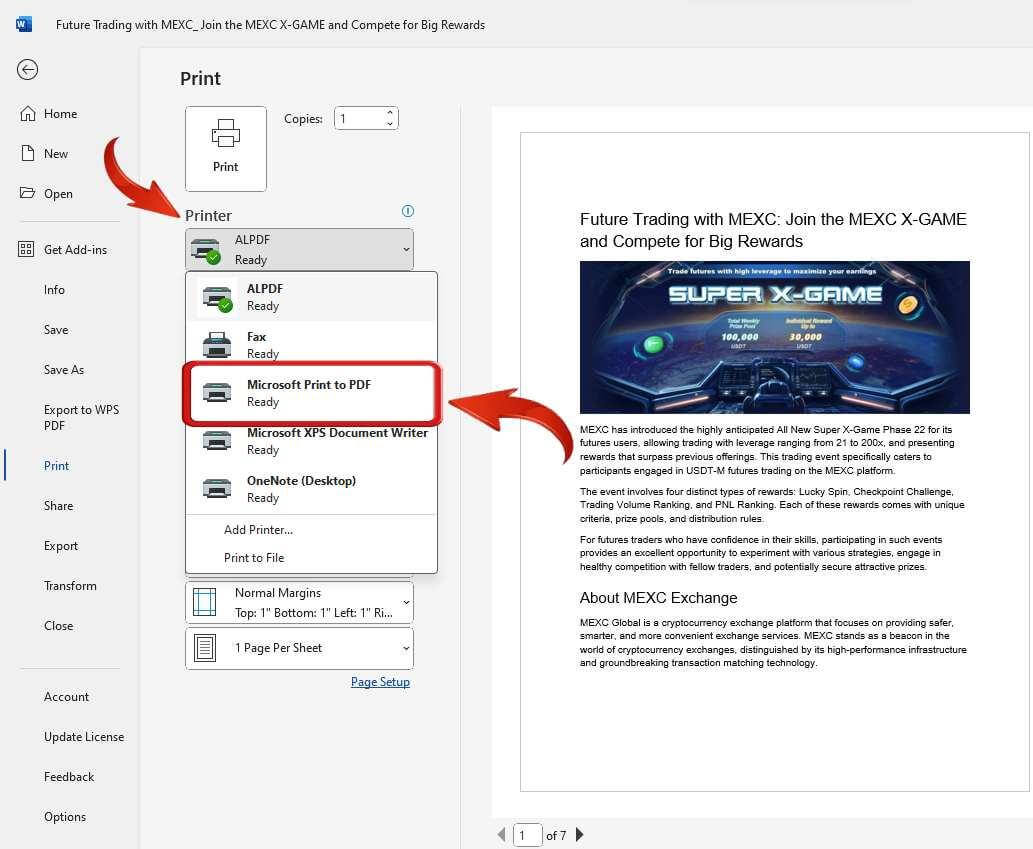Open the Info tab in sidebar

[55, 290]
